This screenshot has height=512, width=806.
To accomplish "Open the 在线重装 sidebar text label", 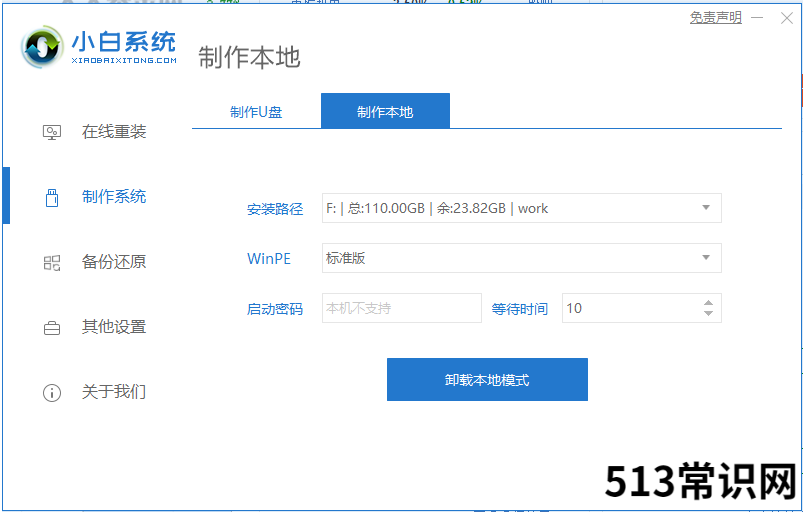I will (114, 132).
